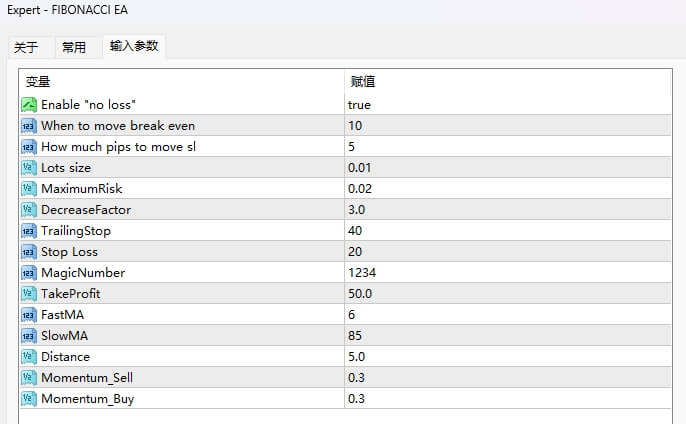686x424 pixels.
Task: Click the icon next to Lots size
Action: point(28,168)
